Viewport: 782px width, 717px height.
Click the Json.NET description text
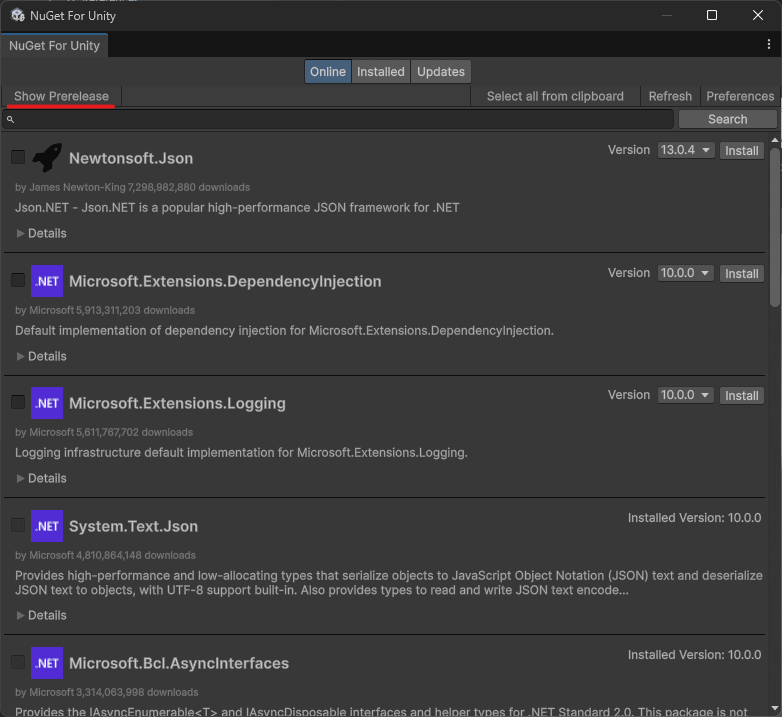pos(237,207)
